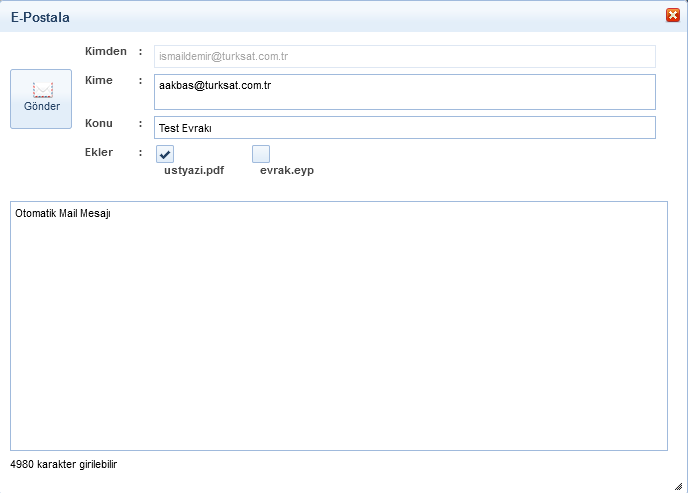Viewport: 688px width, 493px height.
Task: Click the Otomatik Mail Mesajı text line
Action: [x=62, y=213]
